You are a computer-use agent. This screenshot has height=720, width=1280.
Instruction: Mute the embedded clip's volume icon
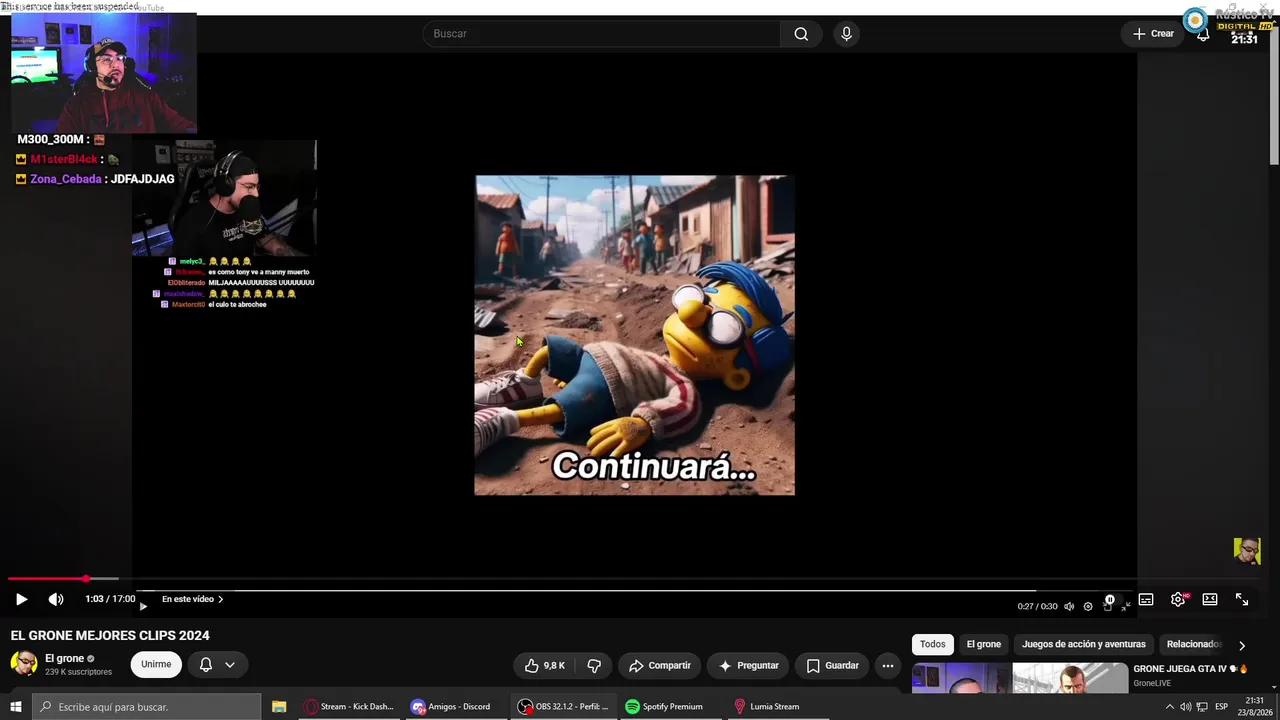1069,606
